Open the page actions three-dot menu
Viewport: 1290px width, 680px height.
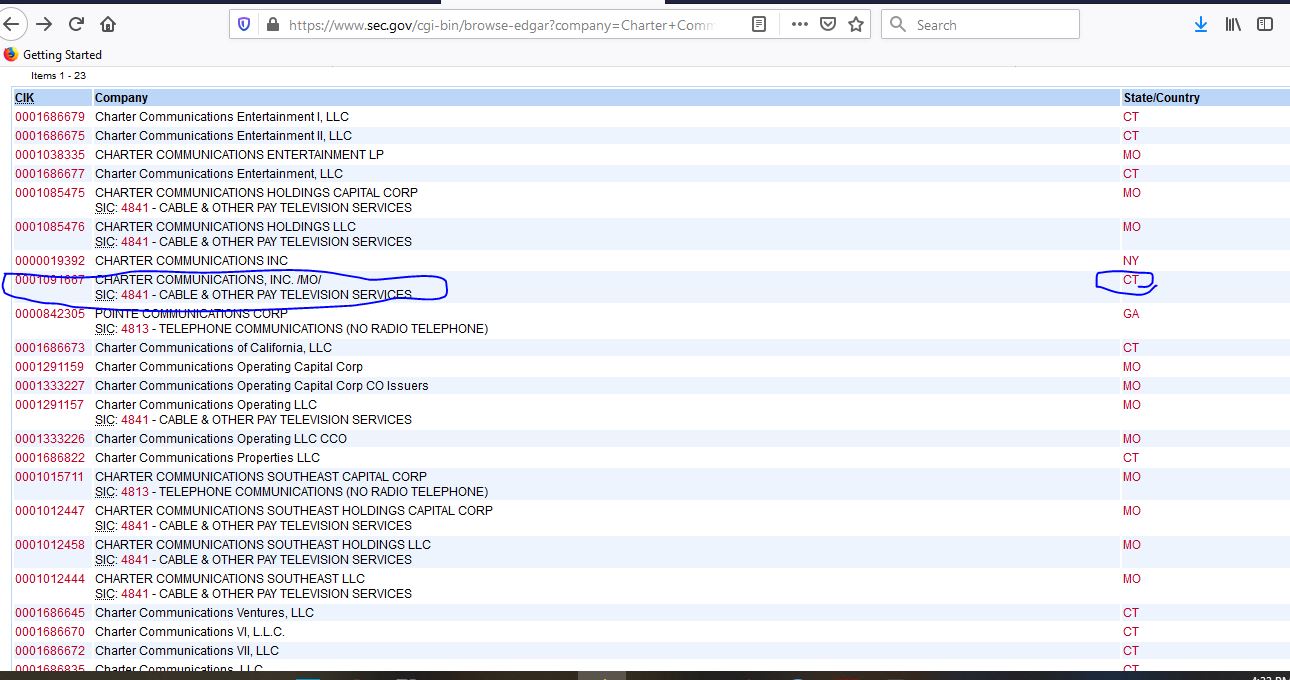click(799, 24)
